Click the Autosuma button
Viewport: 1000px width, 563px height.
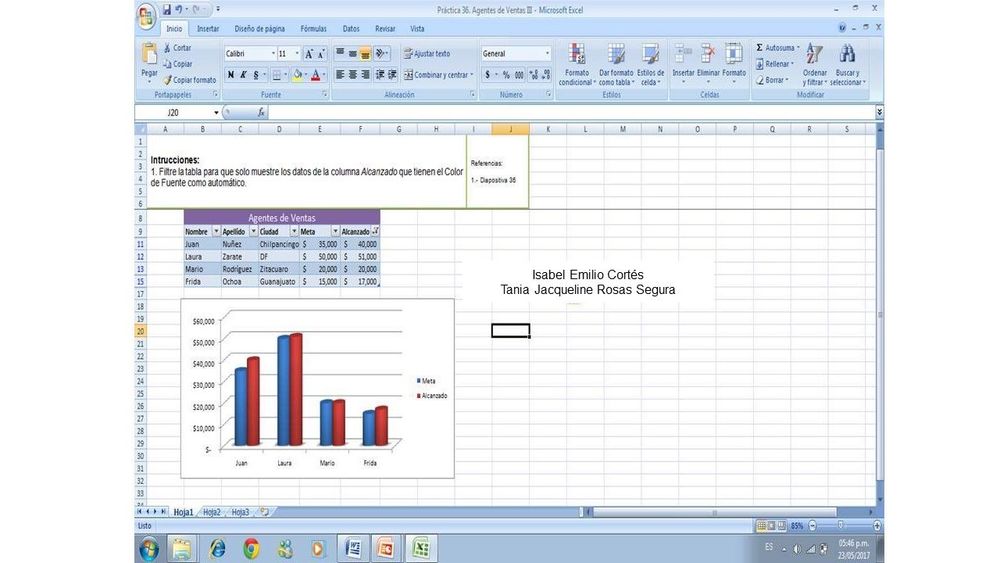pyautogui.click(x=776, y=47)
